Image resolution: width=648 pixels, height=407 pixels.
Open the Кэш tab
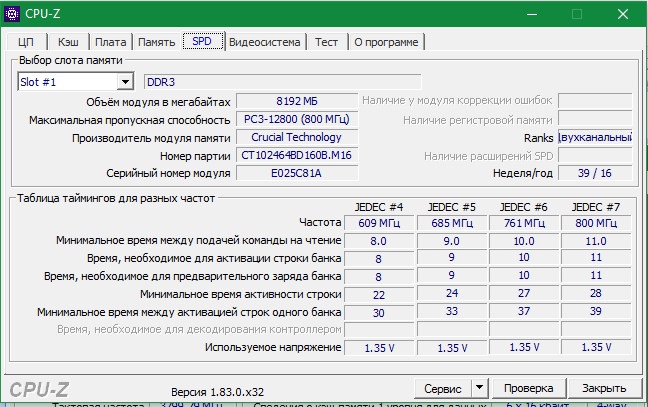click(x=68, y=42)
